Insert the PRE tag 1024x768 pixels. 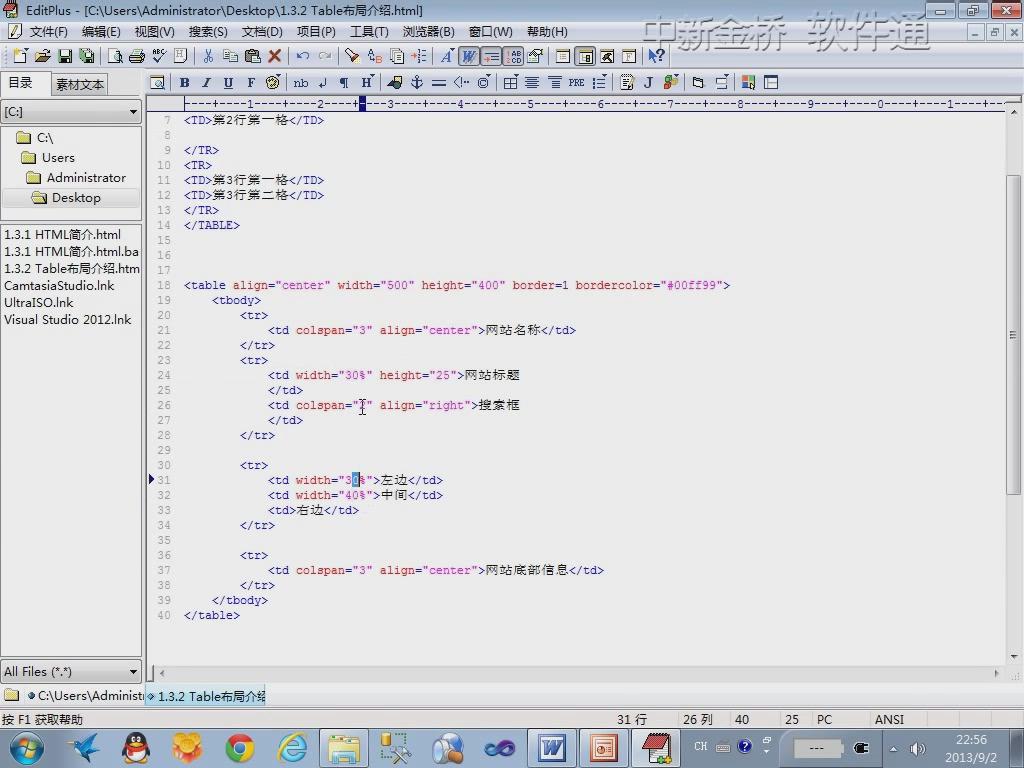click(576, 83)
